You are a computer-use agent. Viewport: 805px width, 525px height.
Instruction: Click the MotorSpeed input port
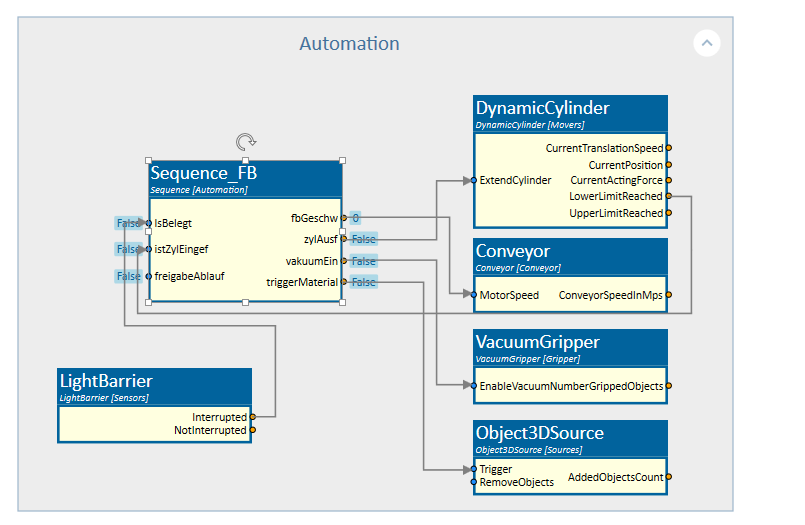click(x=474, y=295)
